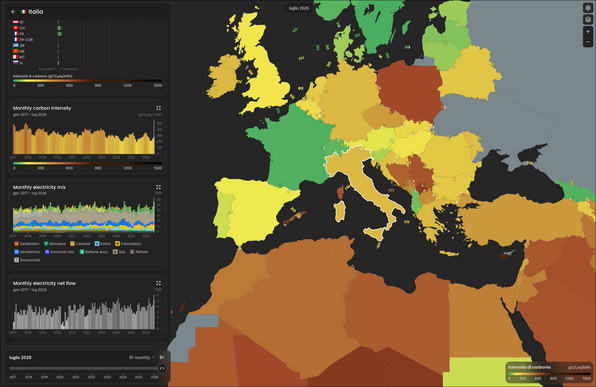Select the FR-COR exchange row label
The width and height of the screenshot is (596, 387).
click(26, 40)
